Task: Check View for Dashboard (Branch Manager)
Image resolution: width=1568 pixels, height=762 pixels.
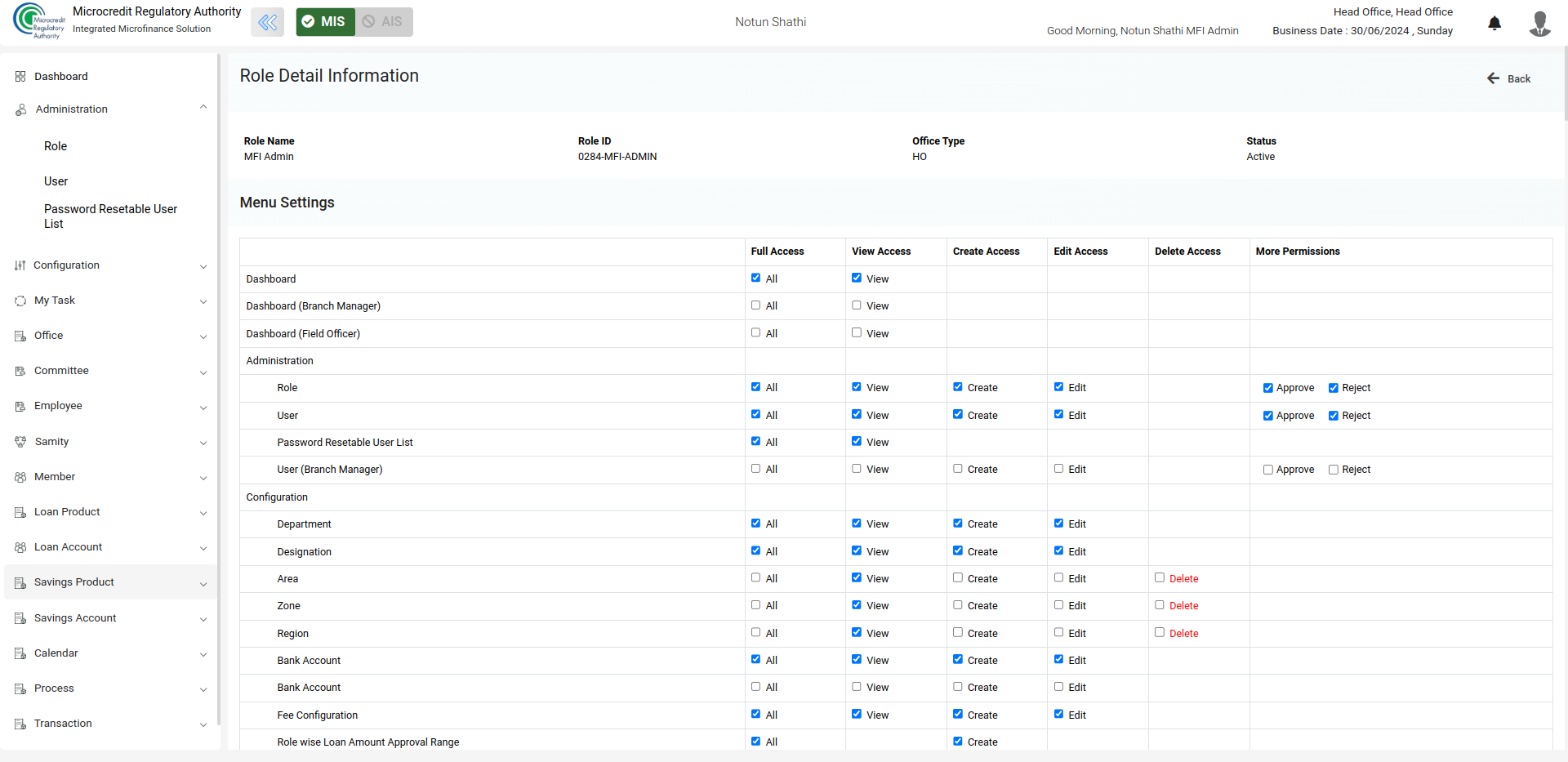Action: coord(857,305)
